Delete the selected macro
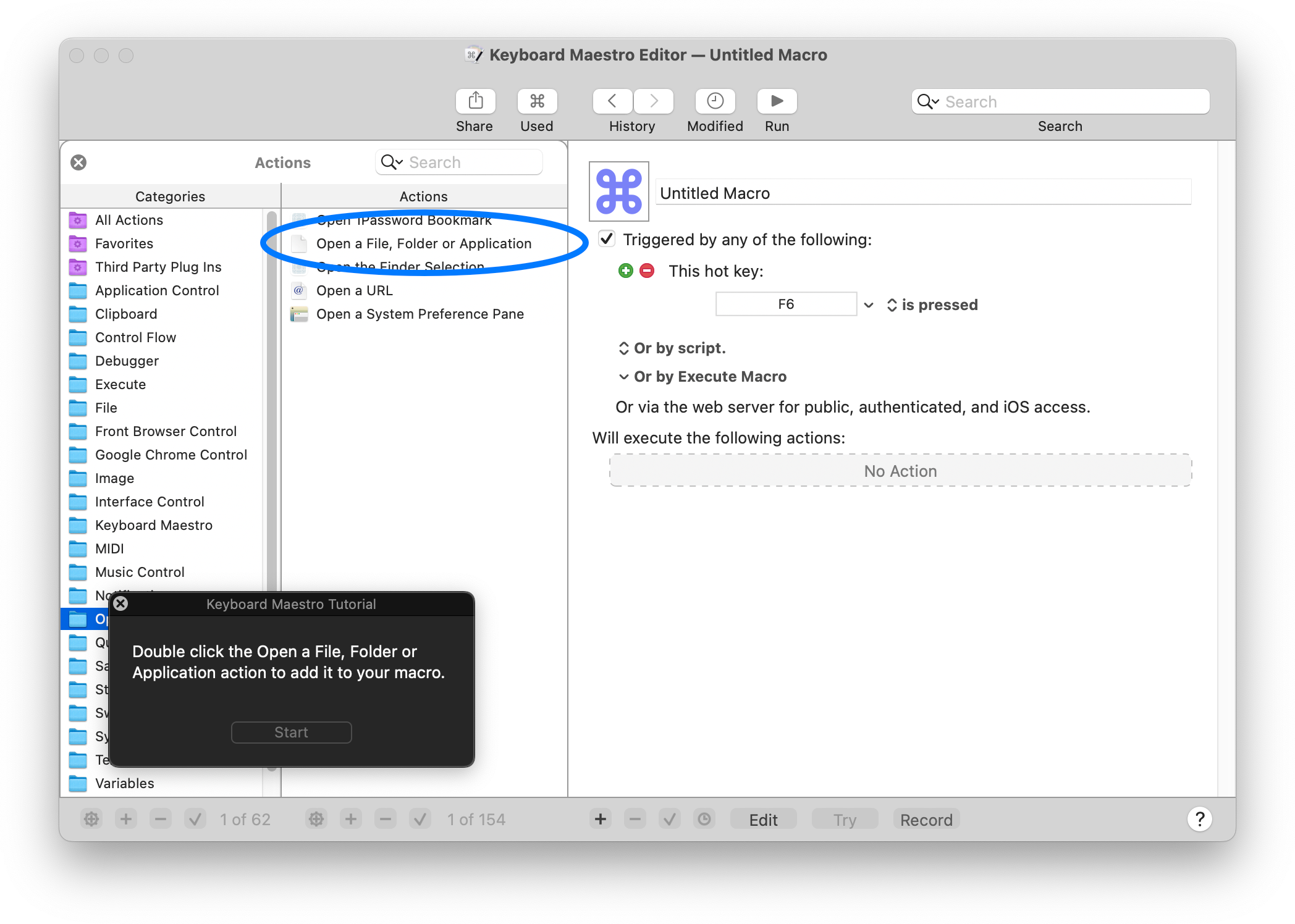 (386, 819)
